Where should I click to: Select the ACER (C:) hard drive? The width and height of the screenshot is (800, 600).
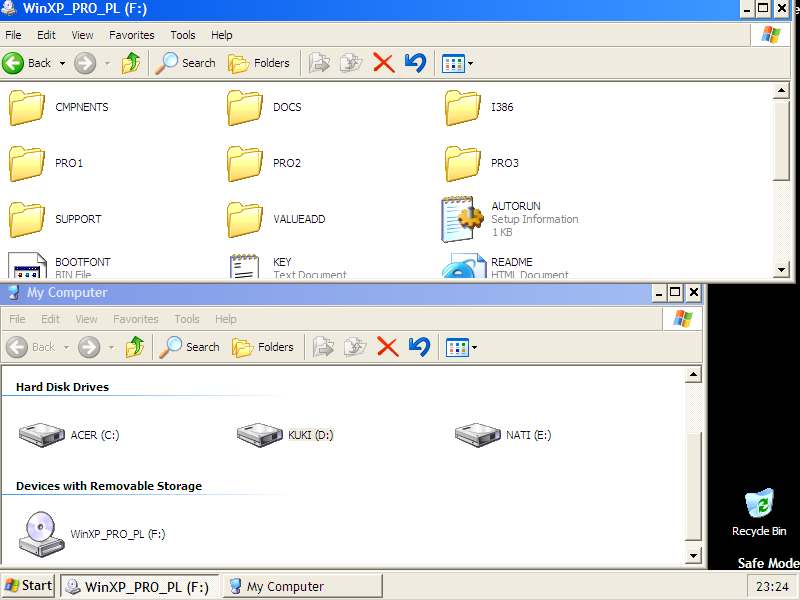pyautogui.click(x=68, y=435)
